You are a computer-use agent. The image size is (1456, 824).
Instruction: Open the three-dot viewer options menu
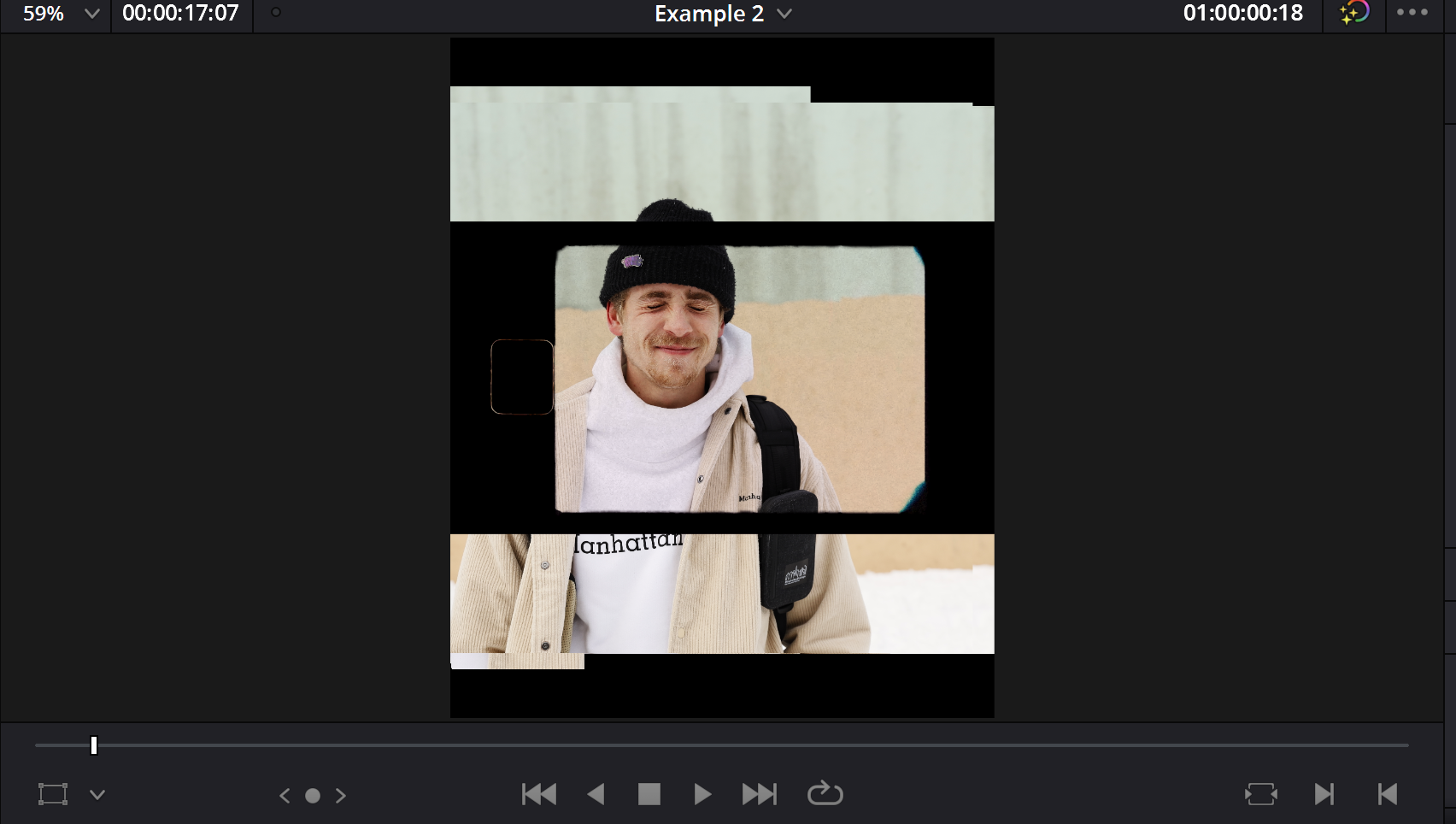click(x=1412, y=13)
